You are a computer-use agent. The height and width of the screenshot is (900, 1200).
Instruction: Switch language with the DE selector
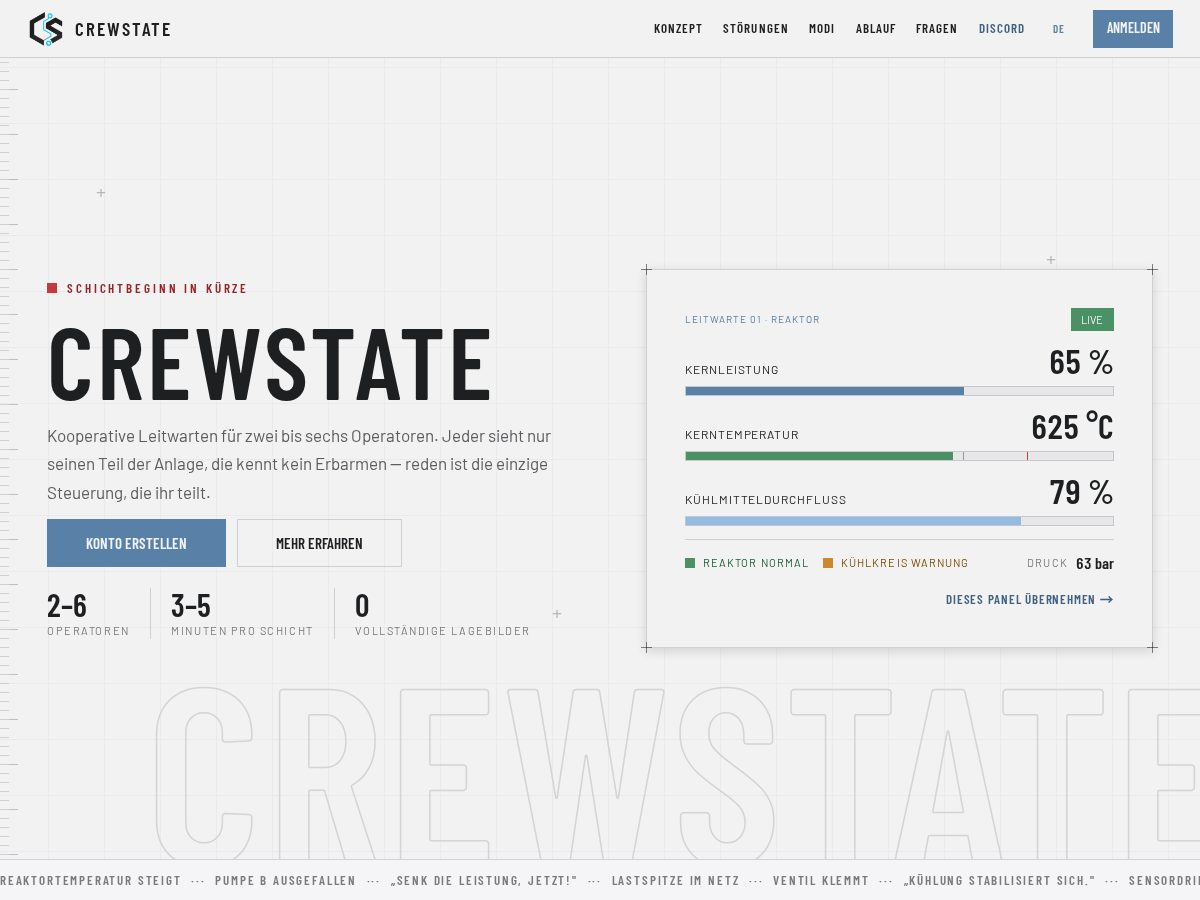(x=1058, y=29)
